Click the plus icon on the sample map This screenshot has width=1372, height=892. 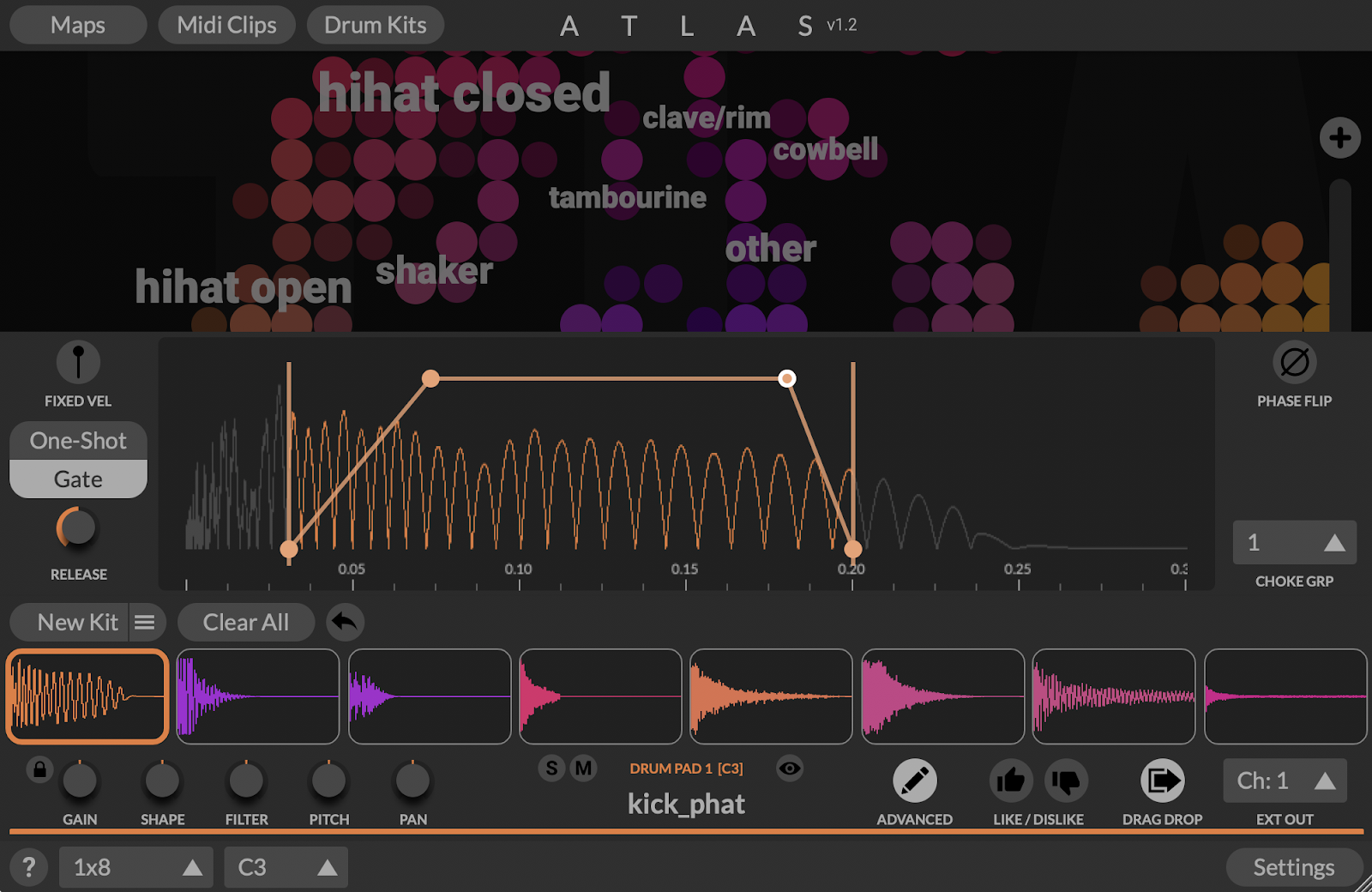[1340, 138]
